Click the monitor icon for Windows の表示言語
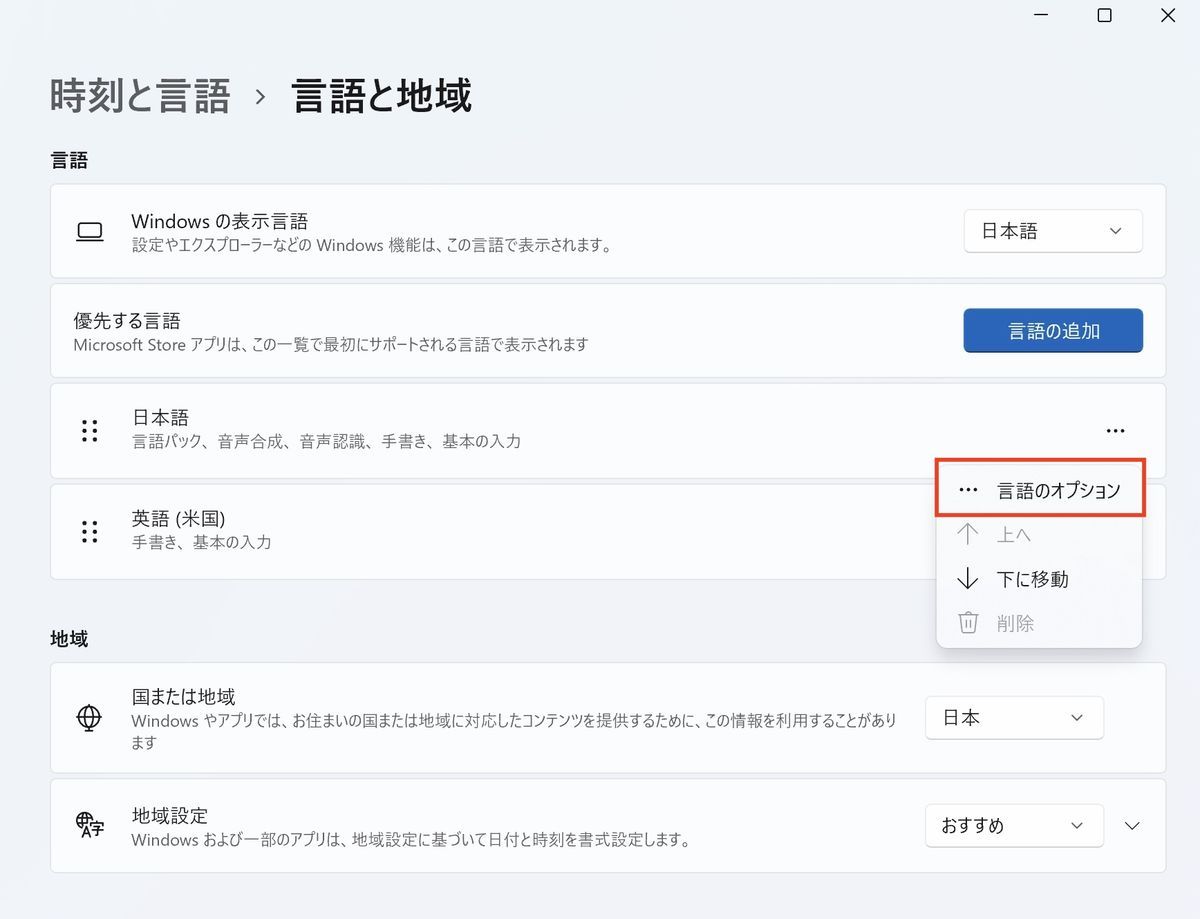The height and width of the screenshot is (919, 1200). (89, 231)
